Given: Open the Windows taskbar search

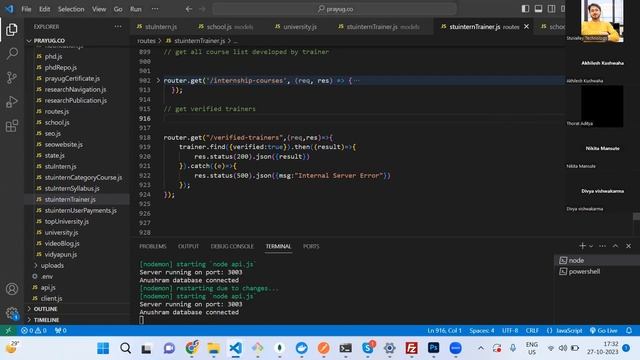Looking at the screenshot, I should (x=125, y=348).
